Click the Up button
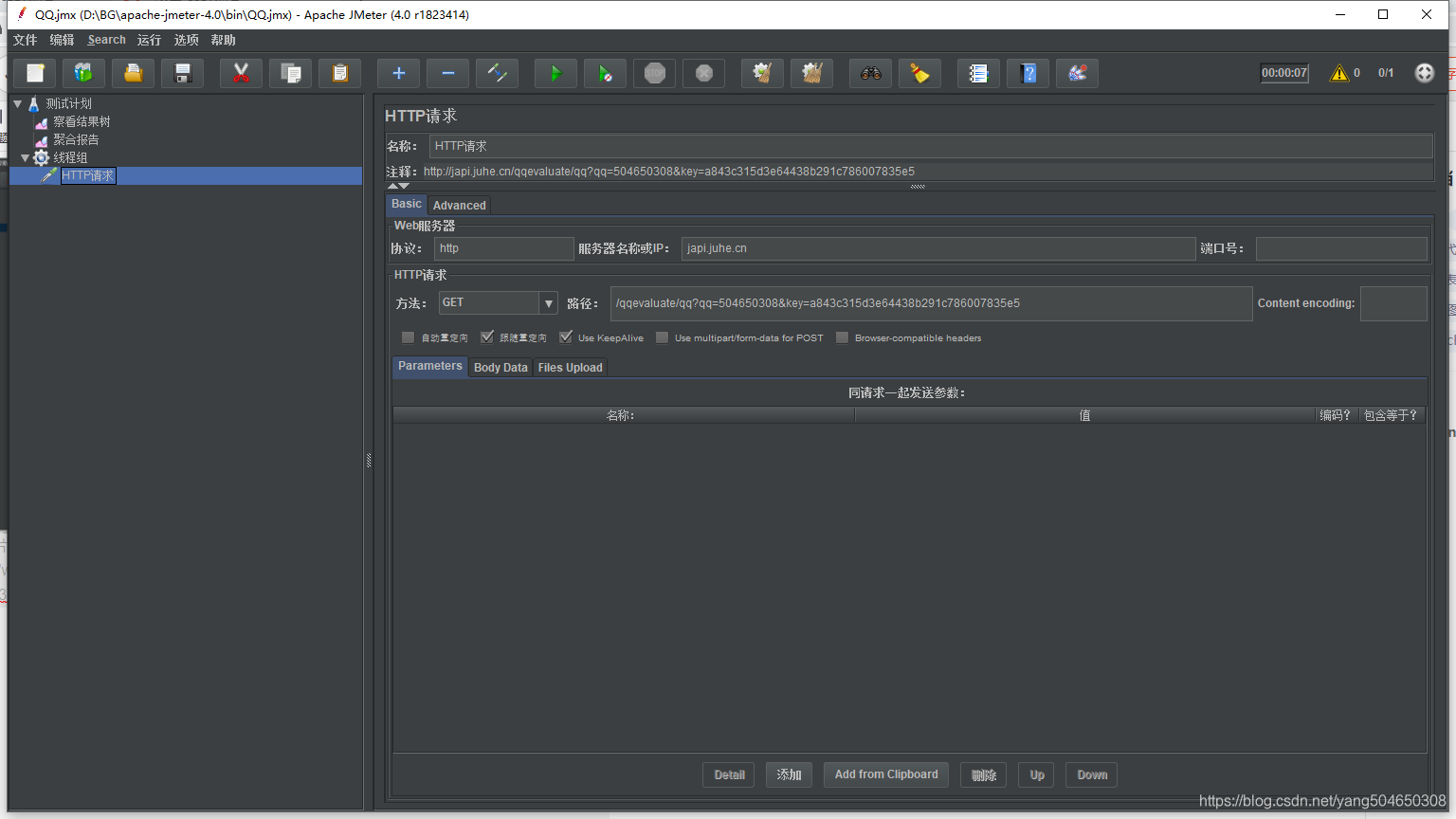The image size is (1456, 819). (x=1037, y=774)
